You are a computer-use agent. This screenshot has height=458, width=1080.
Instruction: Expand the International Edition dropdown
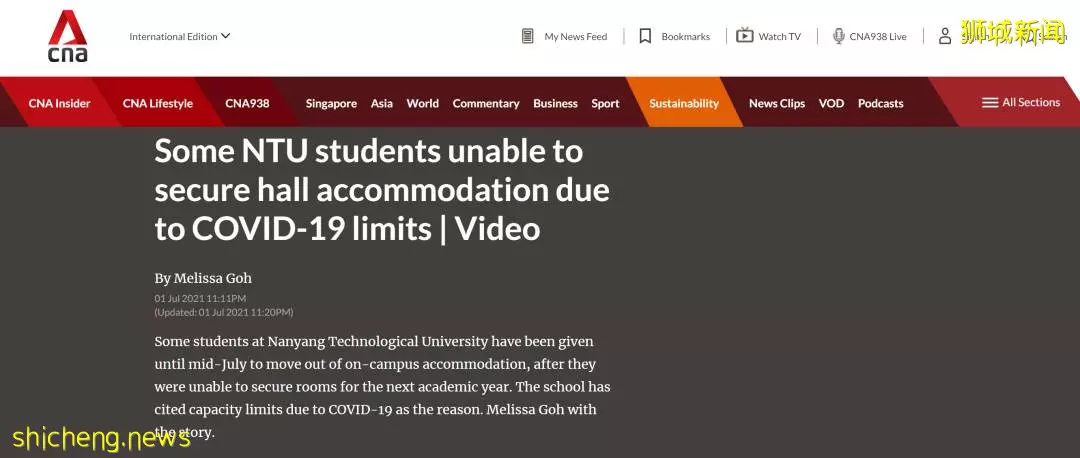179,37
